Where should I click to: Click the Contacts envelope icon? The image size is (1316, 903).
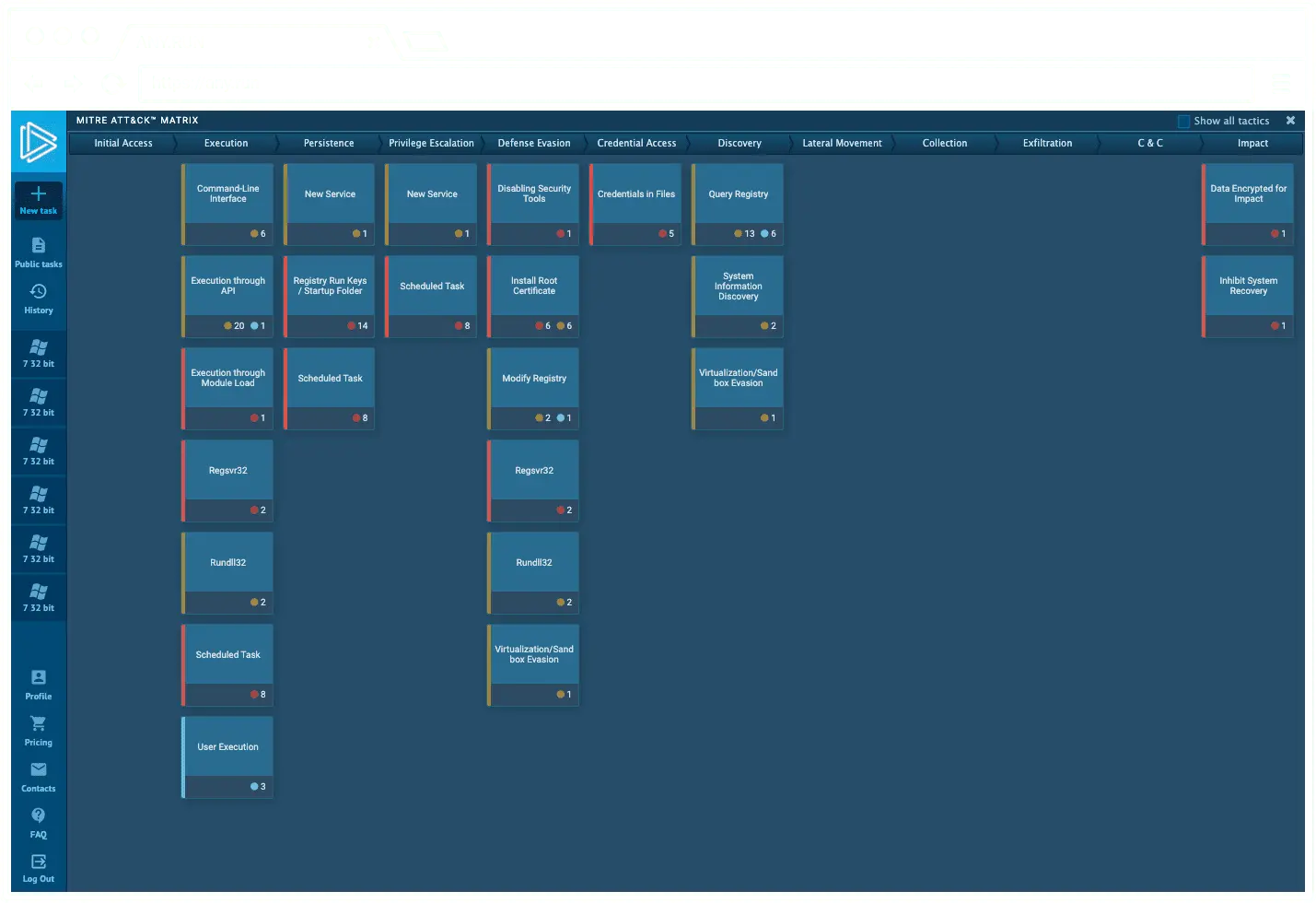pos(39,770)
